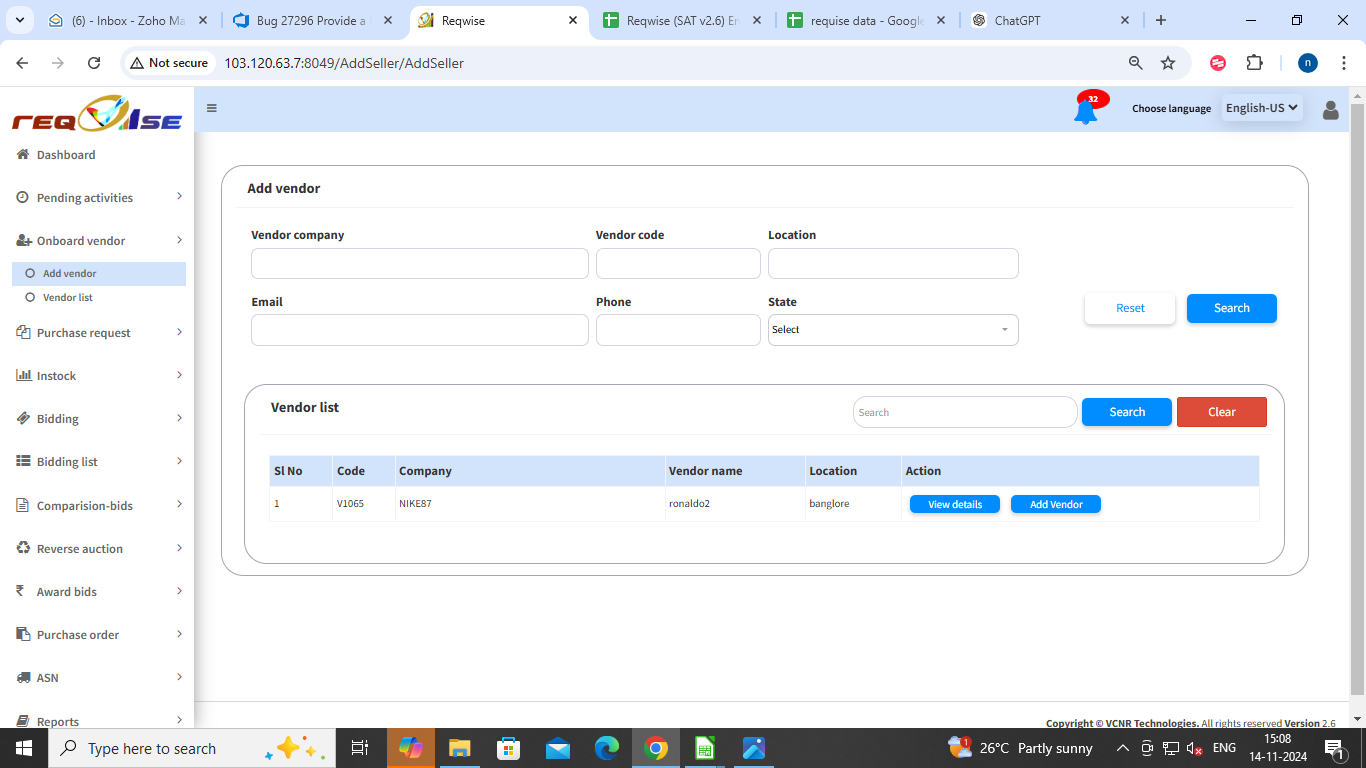
Task: Go back with the browser arrow
Action: click(22, 63)
